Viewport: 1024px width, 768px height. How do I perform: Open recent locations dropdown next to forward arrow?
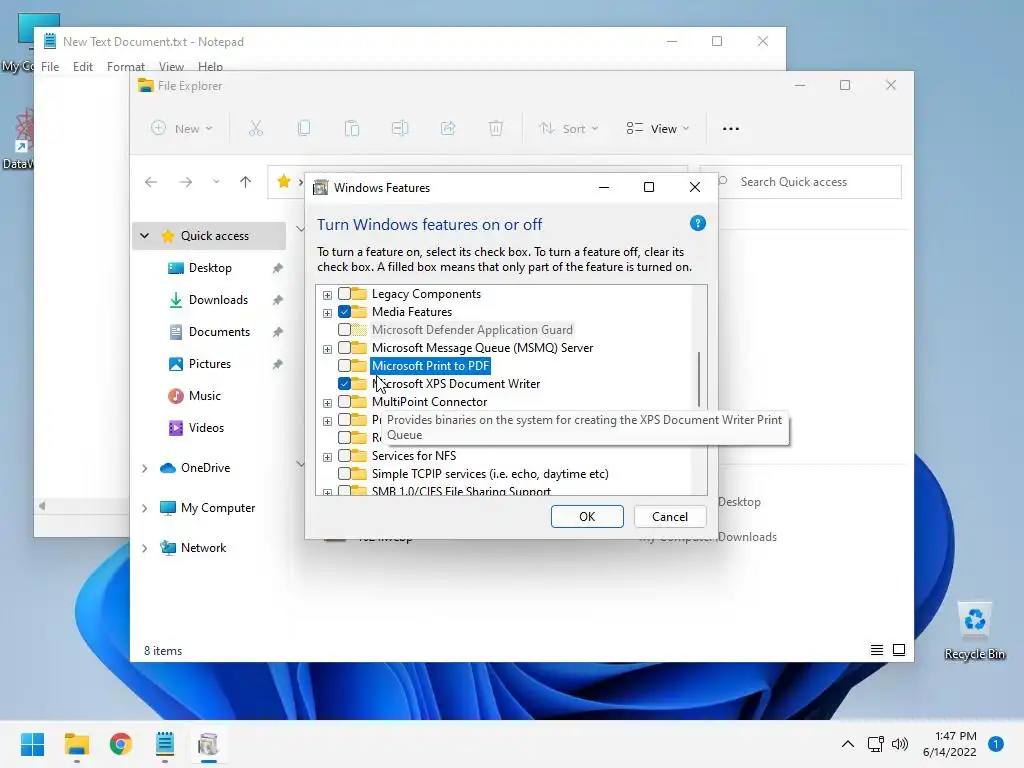[216, 182]
